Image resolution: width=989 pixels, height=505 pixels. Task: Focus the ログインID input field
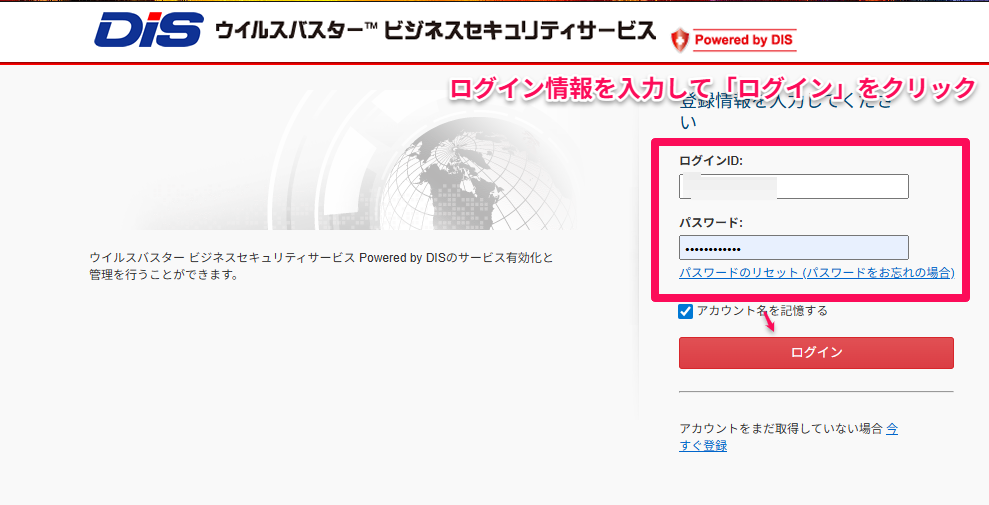pyautogui.click(x=793, y=187)
